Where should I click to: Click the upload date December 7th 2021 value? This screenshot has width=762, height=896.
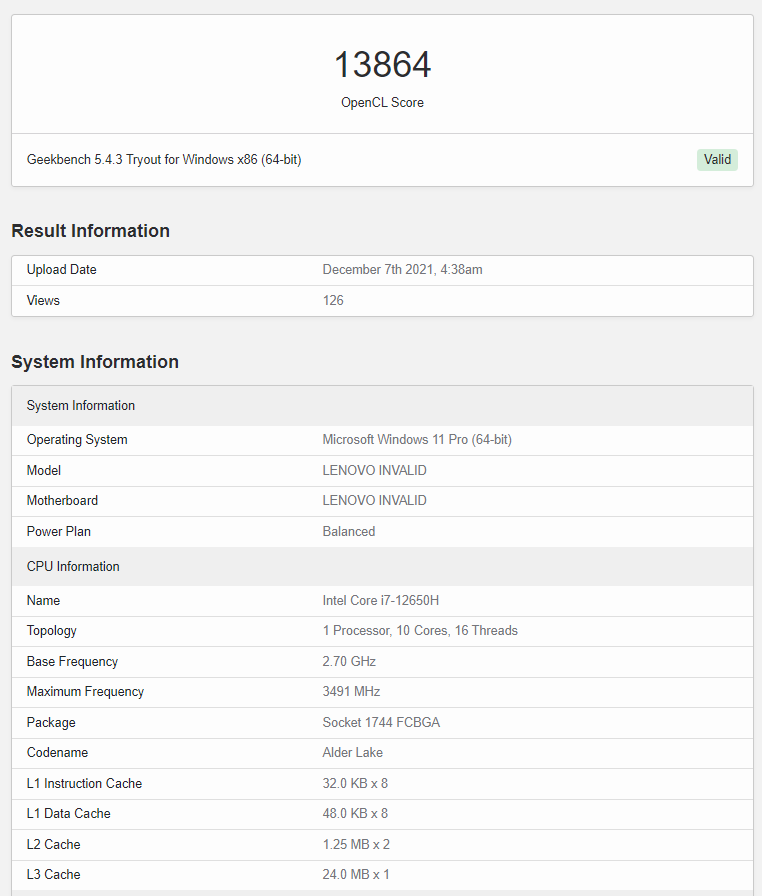pos(402,270)
